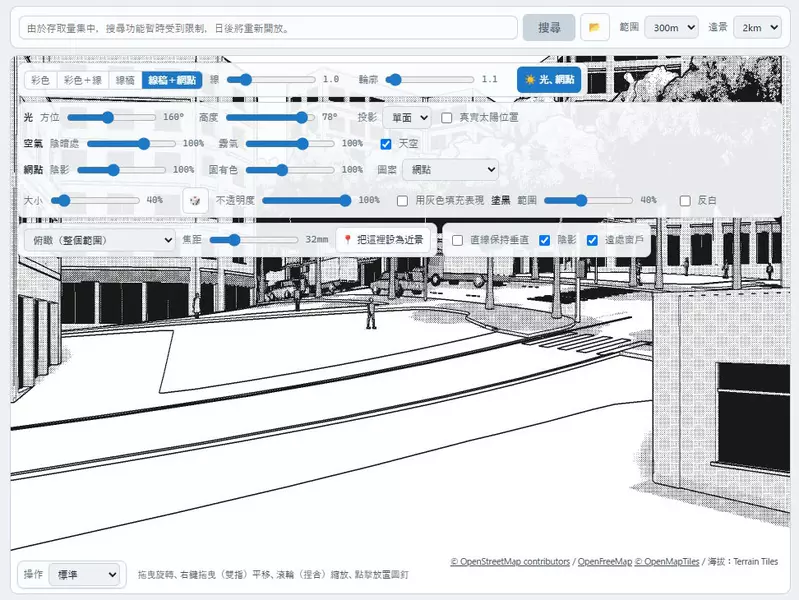Enable 用灰色填充表現 checkbox
Viewport: 799px width, 600px height.
point(402,200)
